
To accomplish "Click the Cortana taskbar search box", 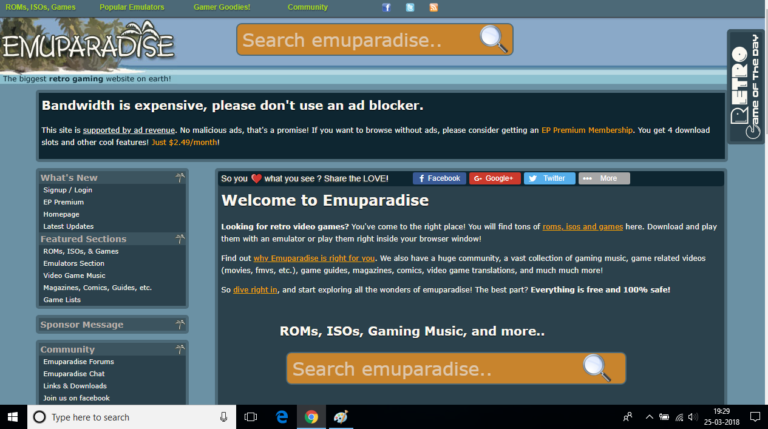I will (131, 417).
